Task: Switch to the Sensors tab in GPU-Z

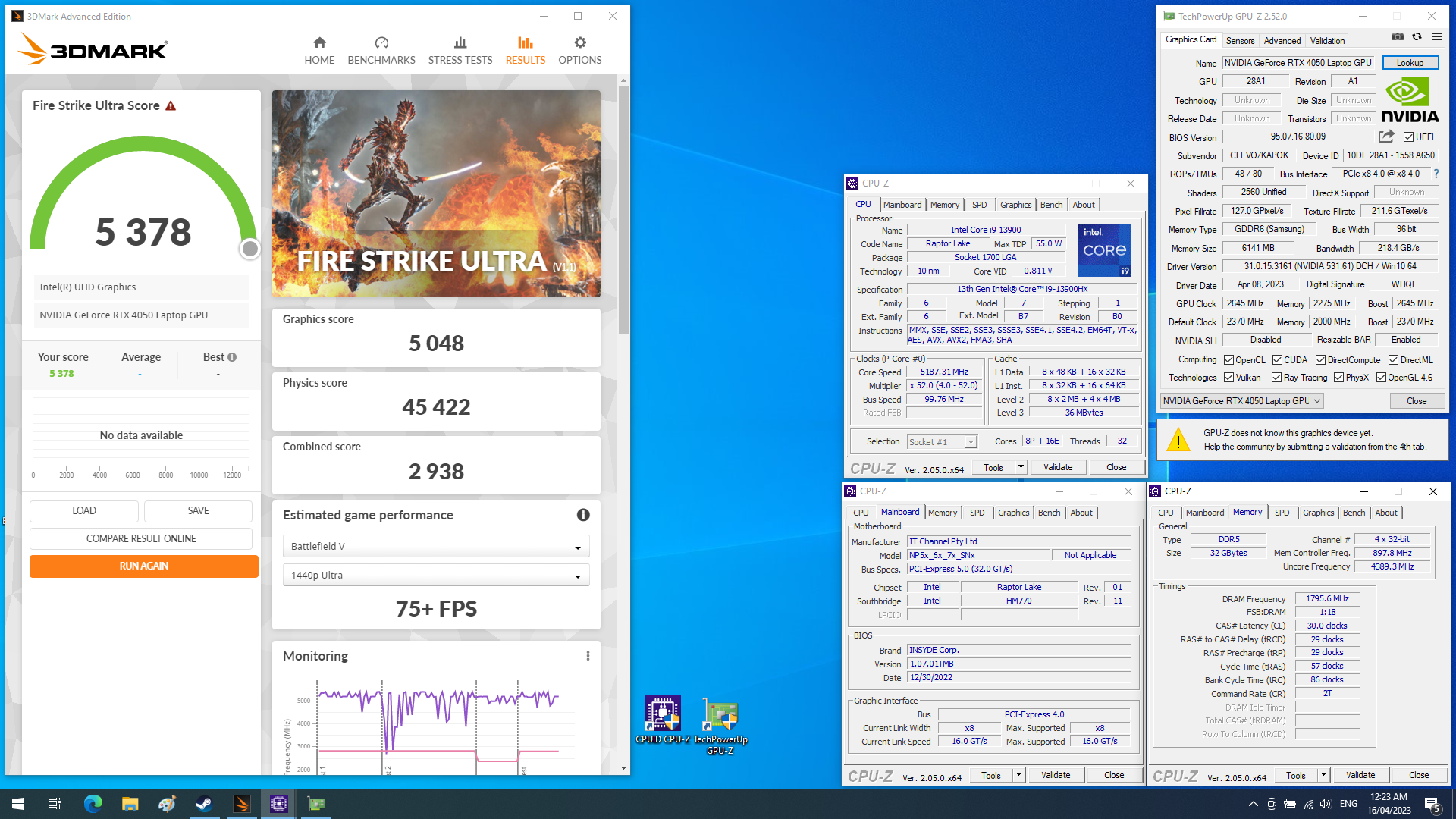Action: tap(1240, 41)
